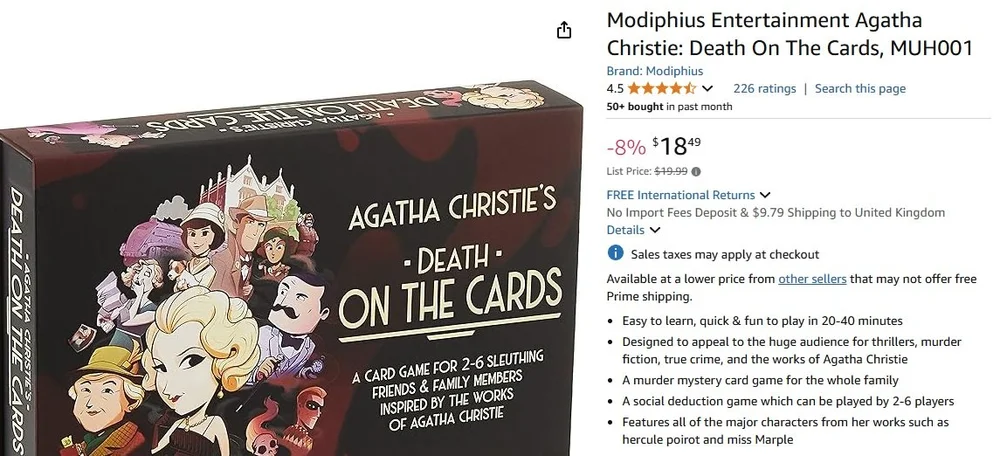Click the FREE International Returns text
The width and height of the screenshot is (1000, 456).
[680, 195]
